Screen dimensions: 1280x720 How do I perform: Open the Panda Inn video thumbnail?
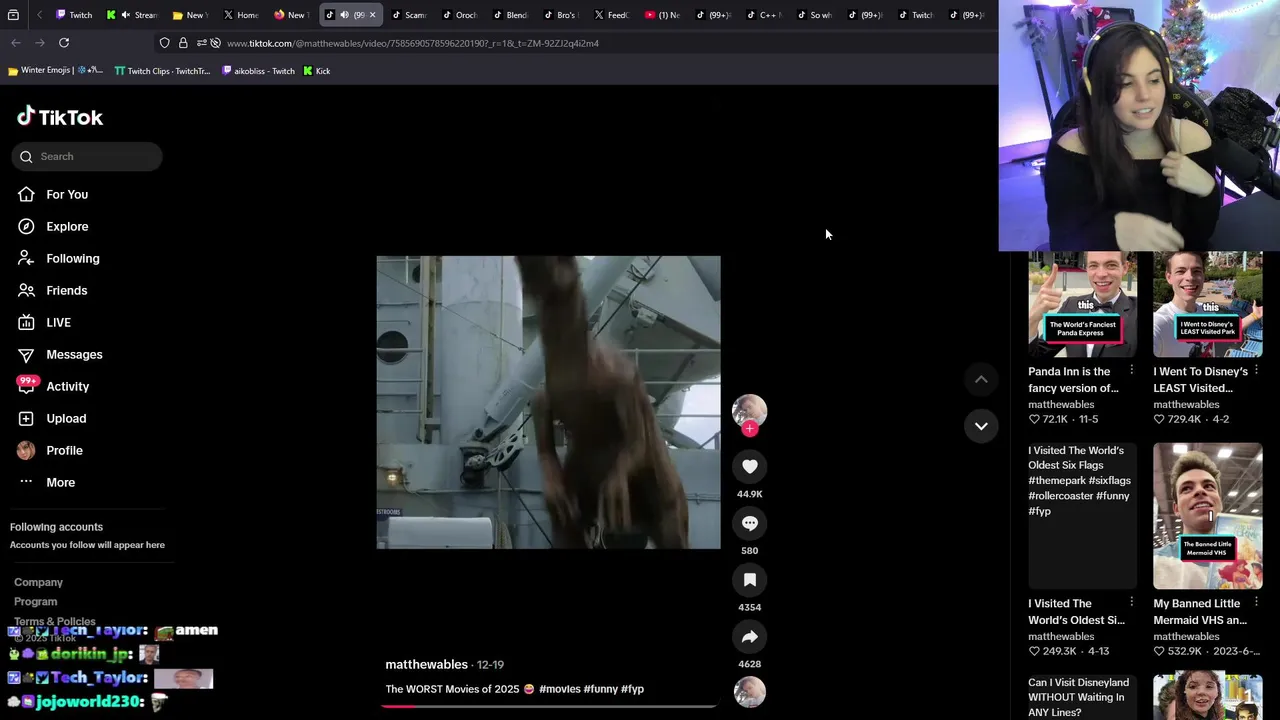pos(1082,304)
